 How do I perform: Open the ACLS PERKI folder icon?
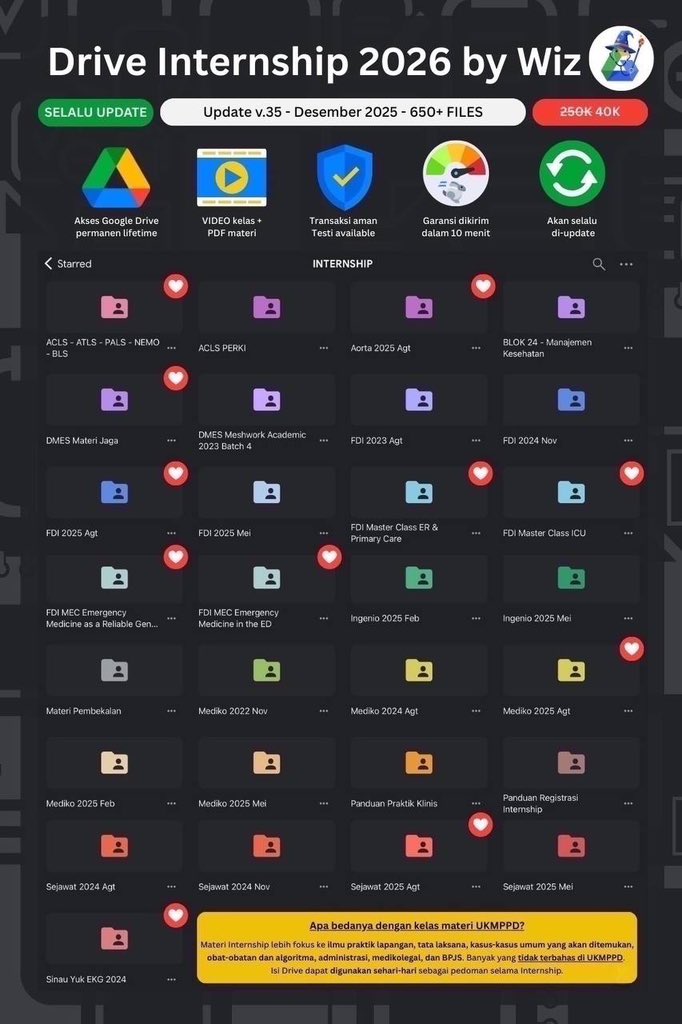pyautogui.click(x=267, y=307)
